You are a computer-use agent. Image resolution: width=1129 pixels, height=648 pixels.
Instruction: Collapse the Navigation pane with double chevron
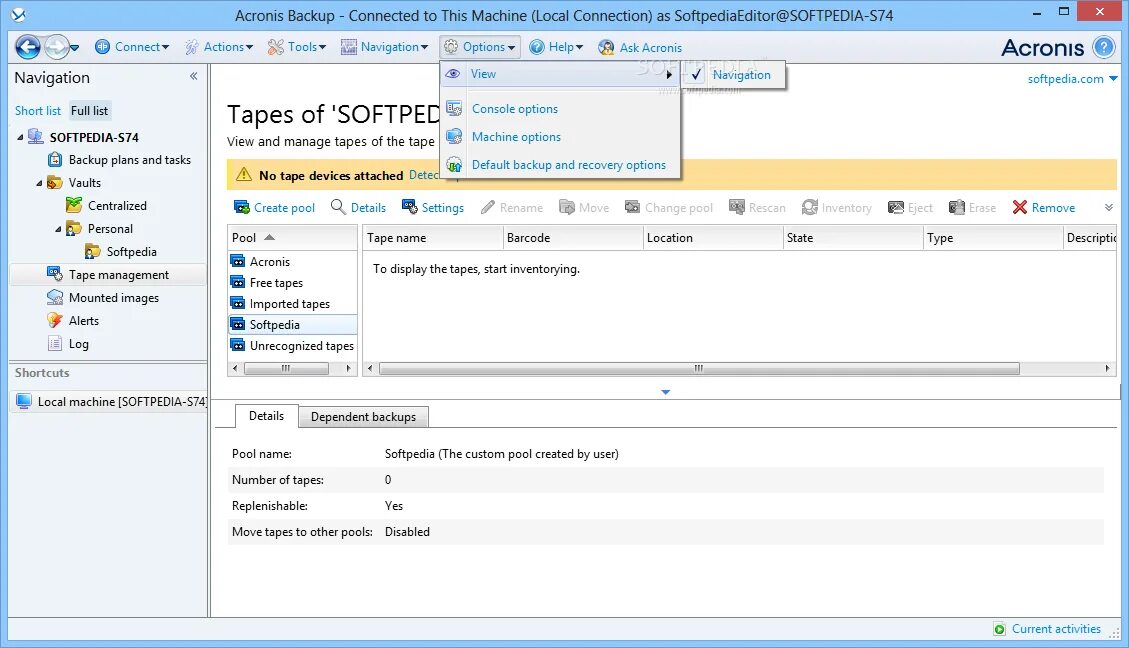tap(194, 76)
